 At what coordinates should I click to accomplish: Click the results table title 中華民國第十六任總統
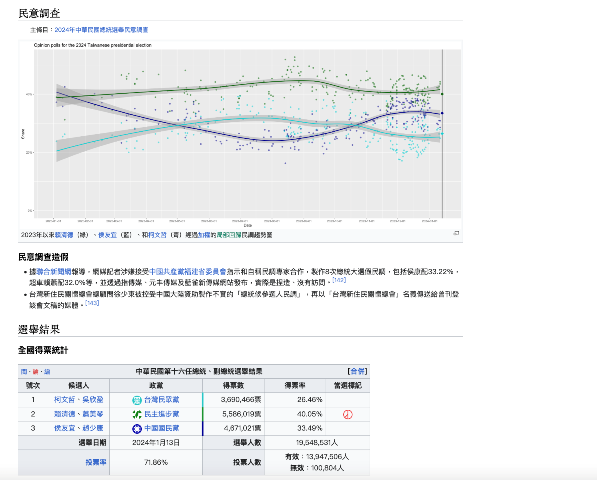pyautogui.click(x=199, y=371)
